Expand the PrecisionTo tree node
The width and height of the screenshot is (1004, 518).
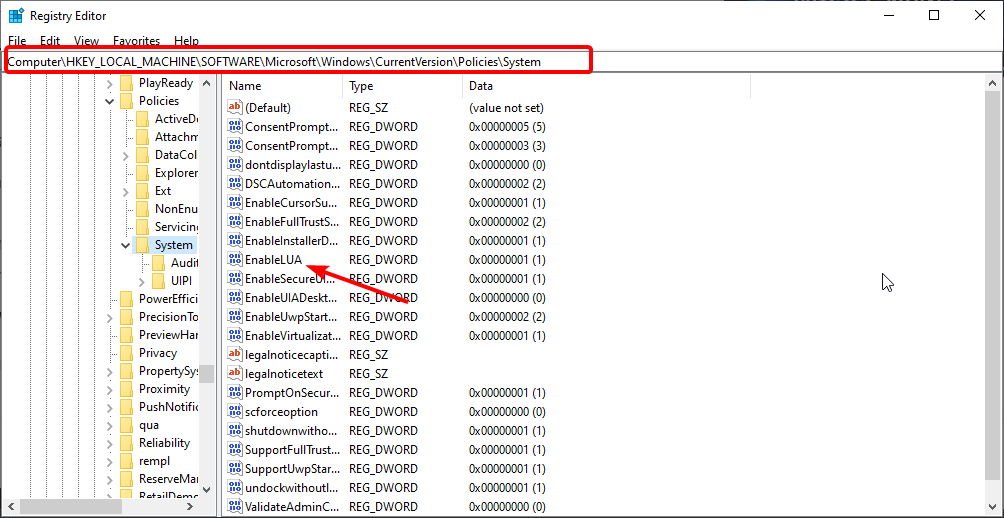pyautogui.click(x=109, y=317)
